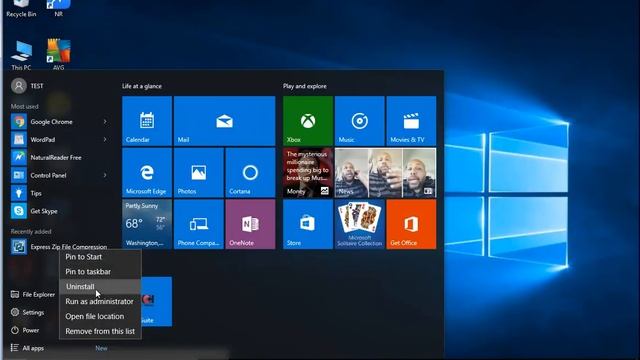Click the Life at a glance heading

142,86
